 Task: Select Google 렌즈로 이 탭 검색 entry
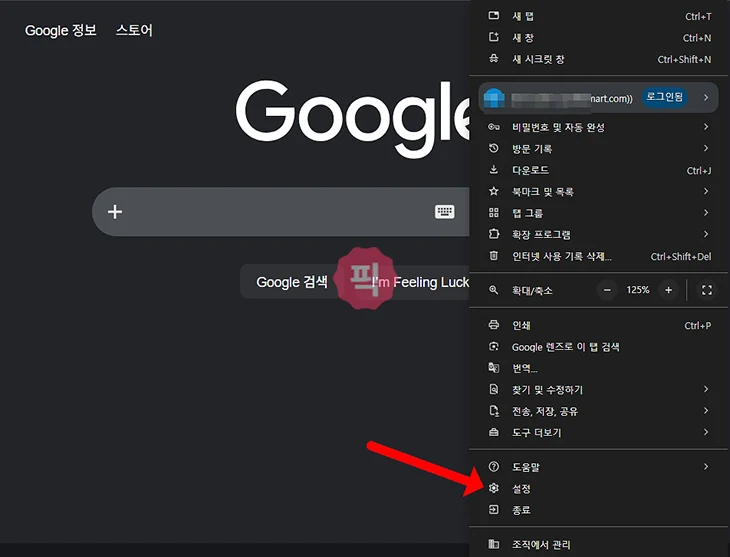599,346
